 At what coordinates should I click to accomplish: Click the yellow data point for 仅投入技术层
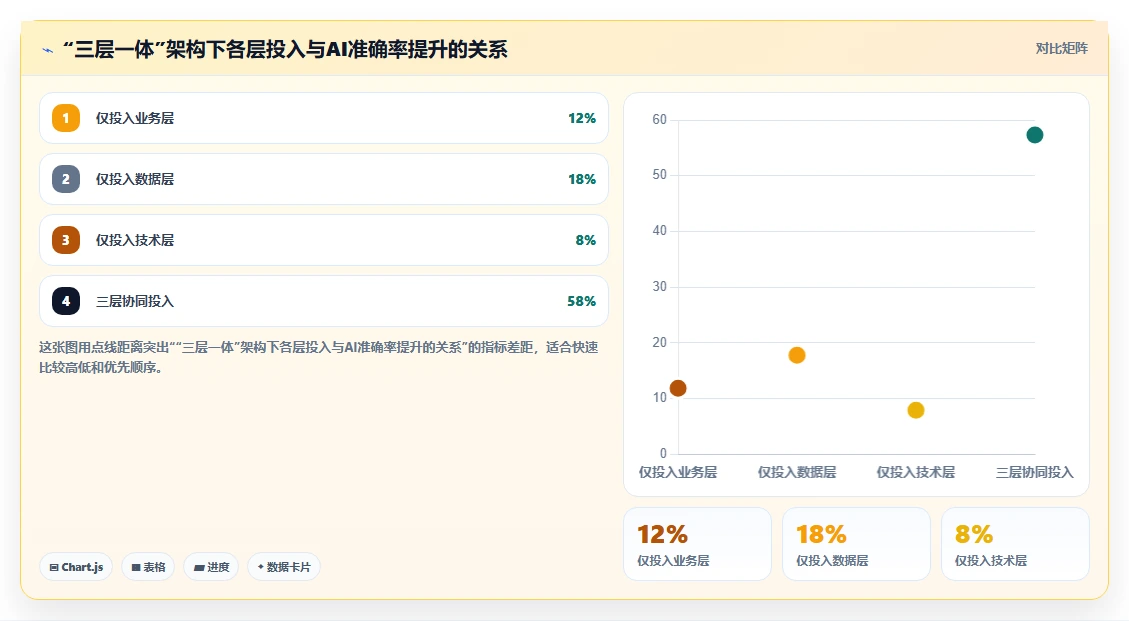[916, 411]
